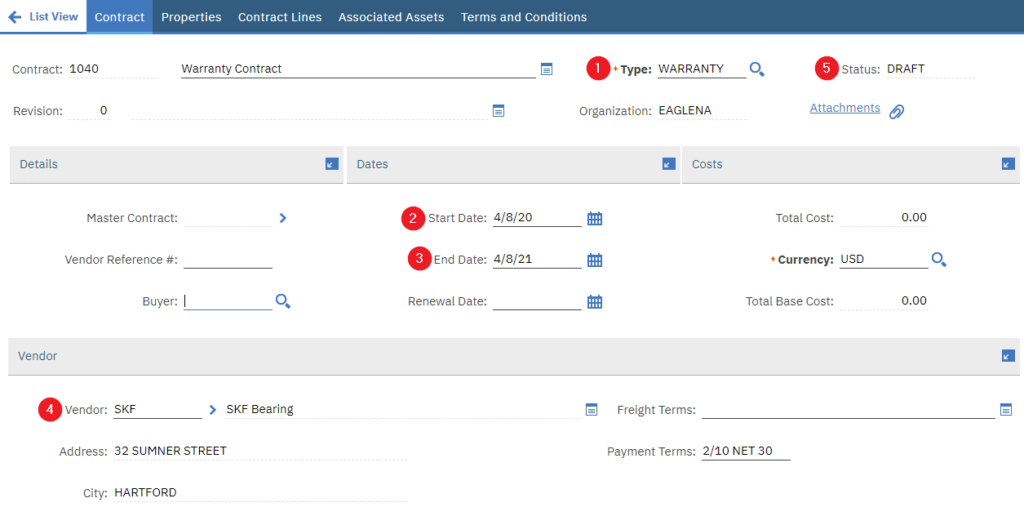Click the empty revision description field
The image size is (1024, 525).
(310, 111)
